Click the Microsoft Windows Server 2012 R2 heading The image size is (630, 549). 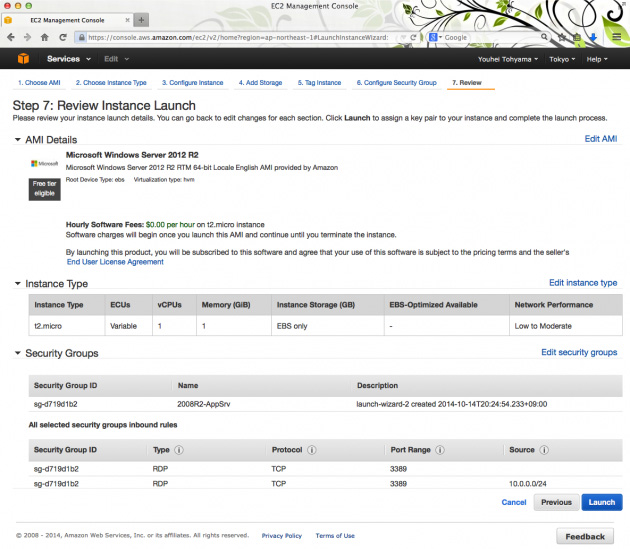pos(132,155)
